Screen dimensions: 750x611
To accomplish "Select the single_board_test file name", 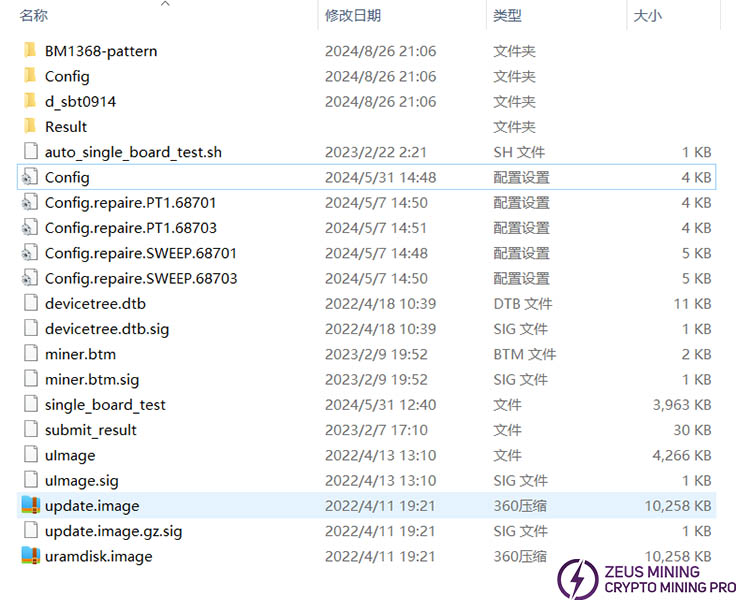I will coord(105,405).
